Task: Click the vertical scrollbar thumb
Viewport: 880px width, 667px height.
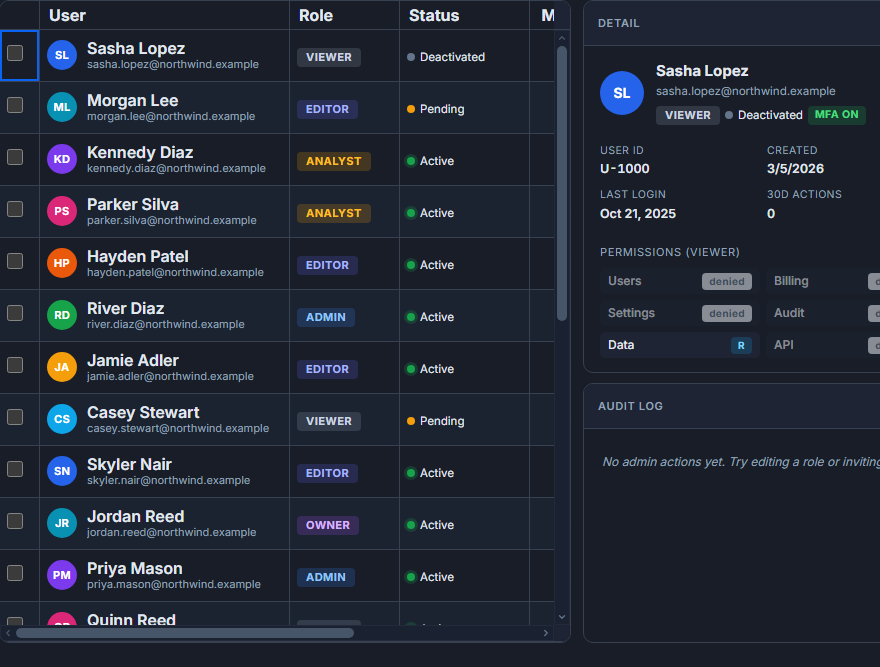Action: 562,184
